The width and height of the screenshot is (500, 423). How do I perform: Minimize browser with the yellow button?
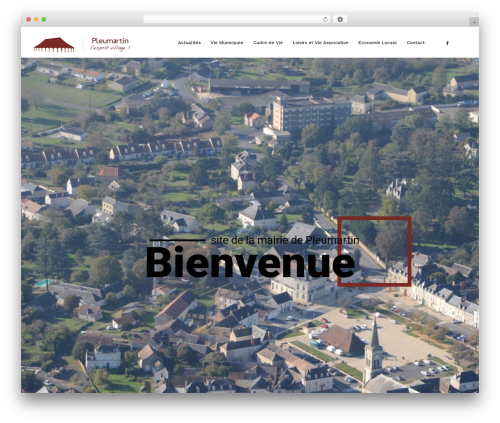[36, 19]
